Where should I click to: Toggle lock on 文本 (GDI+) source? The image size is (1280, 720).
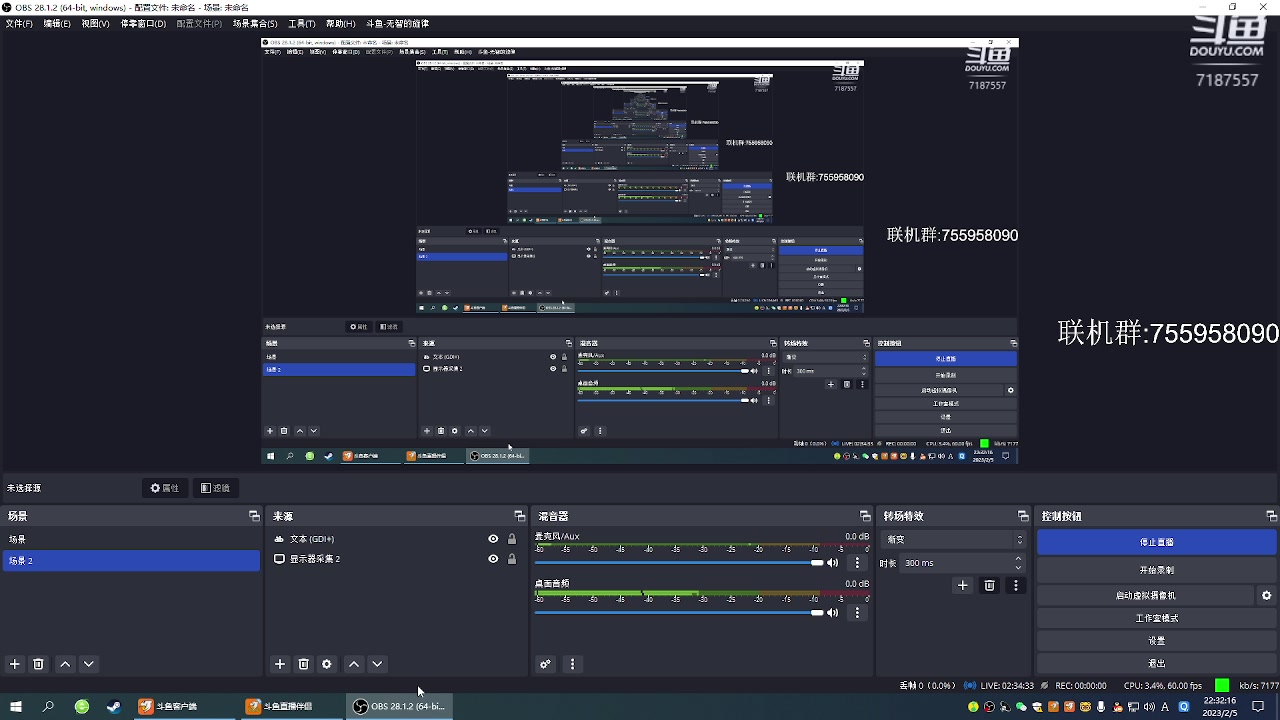pos(512,539)
